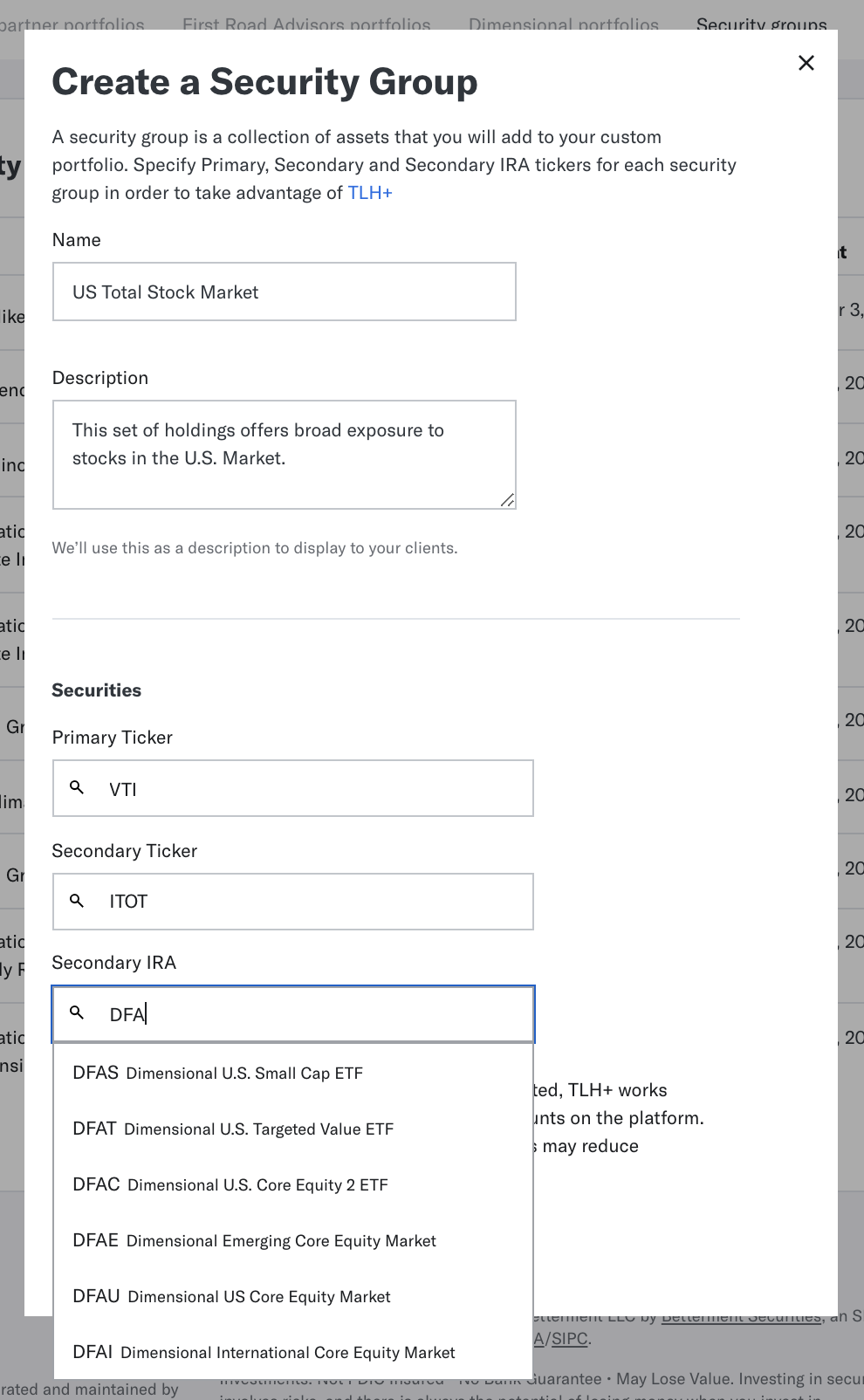Image resolution: width=864 pixels, height=1400 pixels.
Task: Switch to the Security groups tab
Action: (761, 25)
